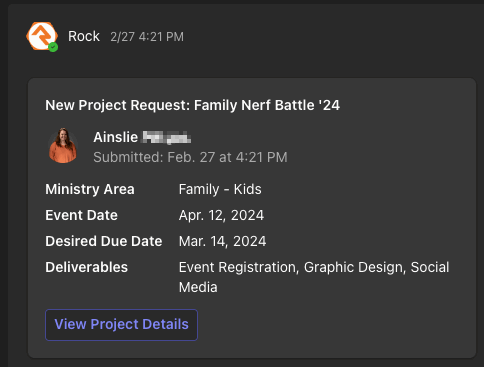Click the Ministry Area label
484x367 pixels.
[90, 189]
